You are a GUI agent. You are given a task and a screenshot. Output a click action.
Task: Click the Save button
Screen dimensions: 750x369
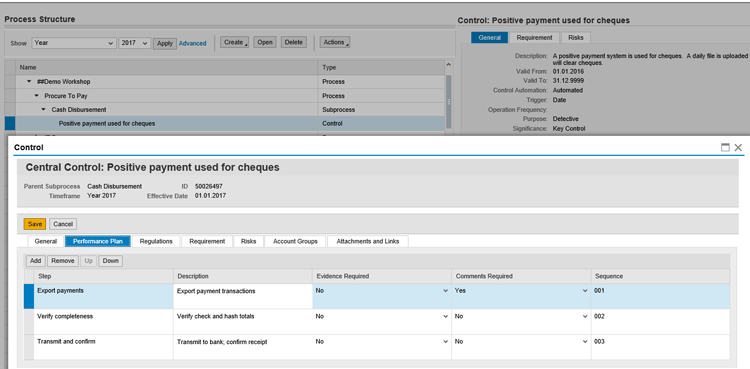pos(35,224)
